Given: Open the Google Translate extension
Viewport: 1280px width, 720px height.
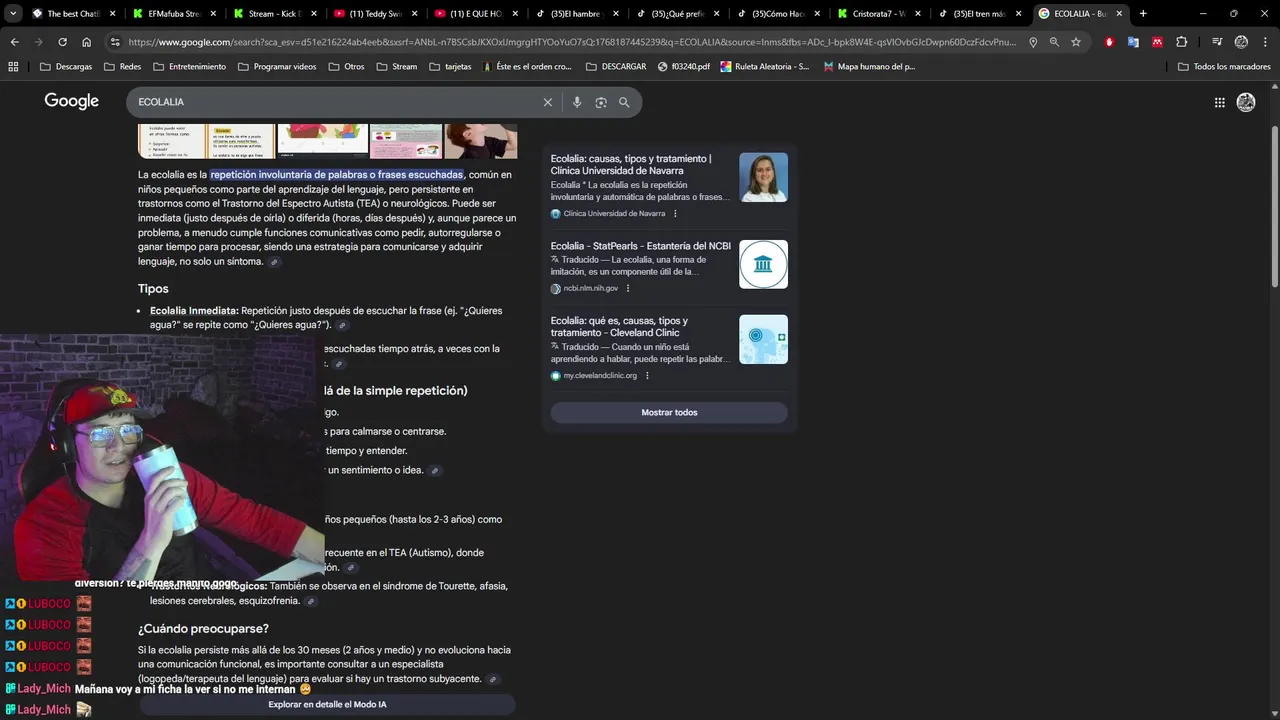Looking at the screenshot, I should pyautogui.click(x=1133, y=42).
